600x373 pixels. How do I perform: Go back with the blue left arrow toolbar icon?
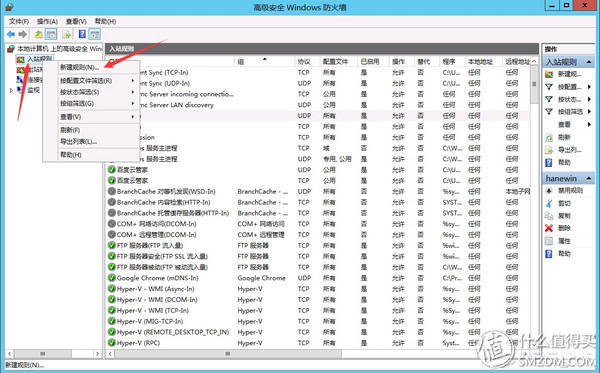pos(11,34)
